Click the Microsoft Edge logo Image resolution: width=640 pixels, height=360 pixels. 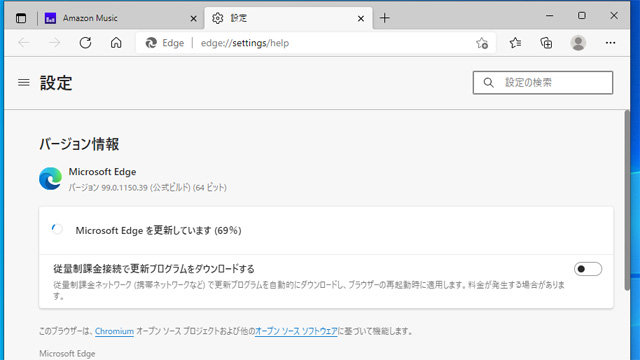click(x=51, y=178)
